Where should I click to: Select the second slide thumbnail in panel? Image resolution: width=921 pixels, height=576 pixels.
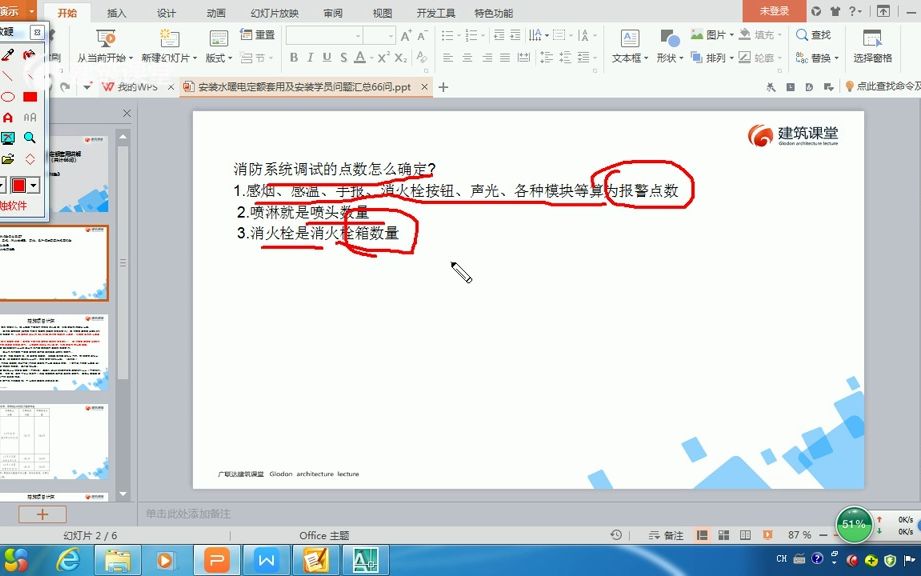(60, 260)
